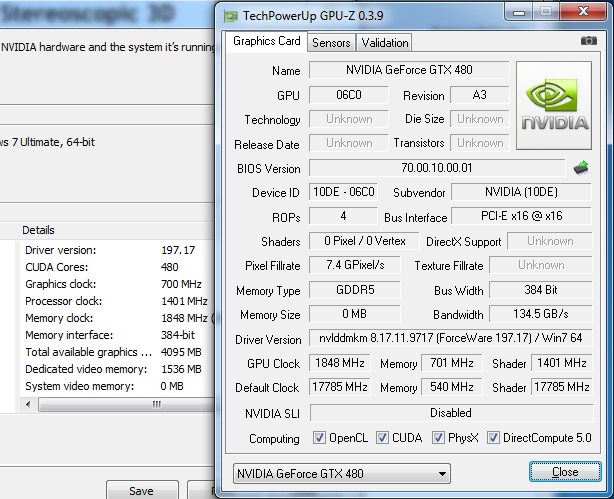Click the Texture Fillrate field showing Unknown
This screenshot has width=614, height=499.
541,265
